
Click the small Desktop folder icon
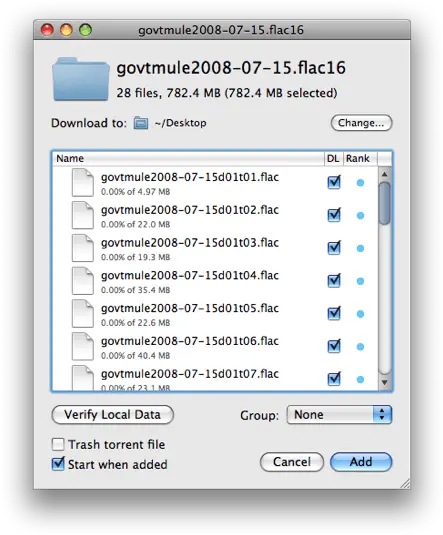[x=141, y=123]
